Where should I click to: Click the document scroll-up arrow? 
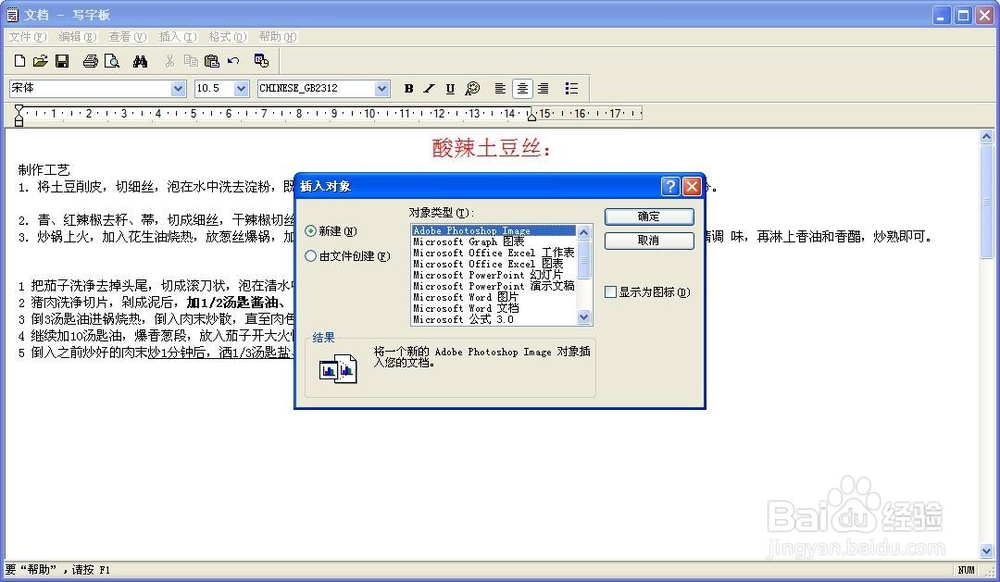[987, 136]
